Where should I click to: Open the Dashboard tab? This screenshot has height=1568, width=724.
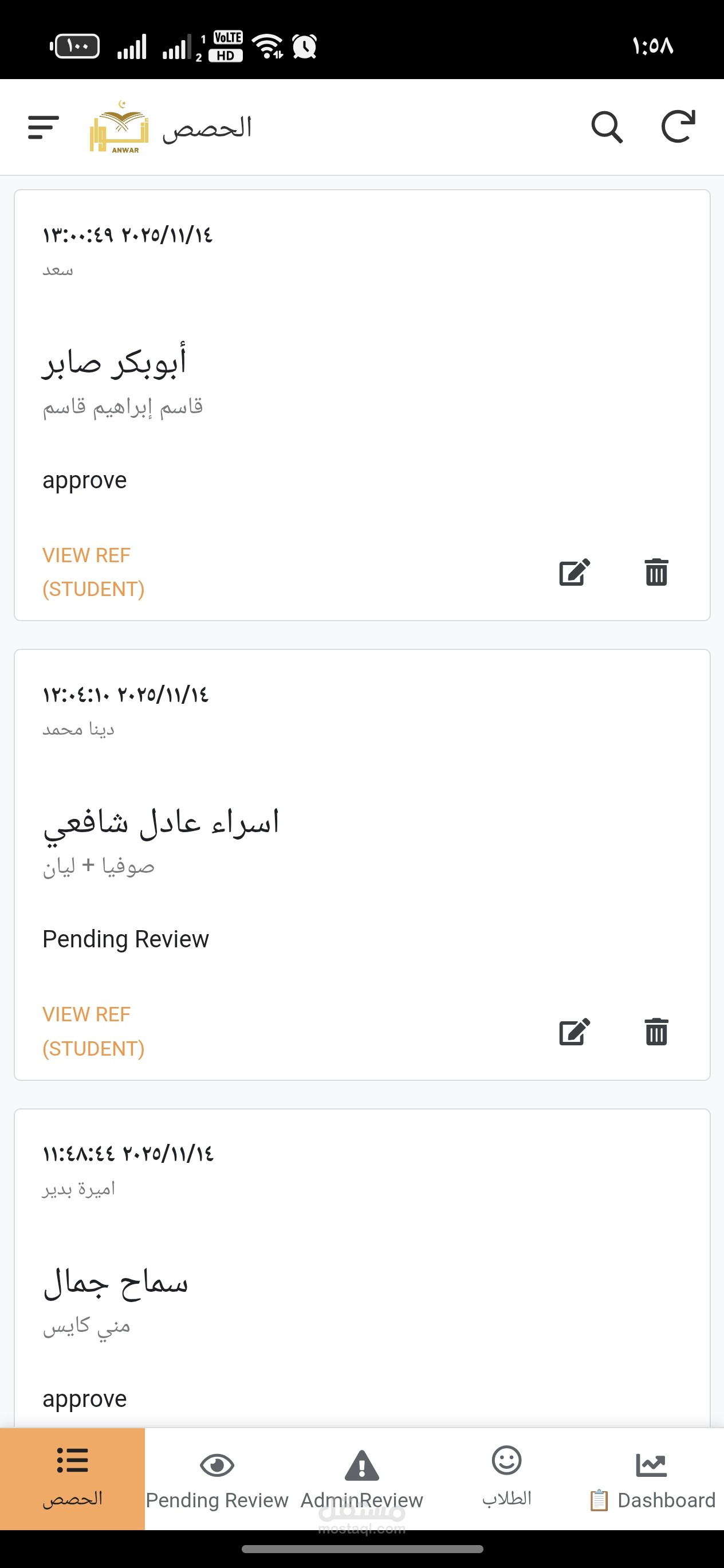[x=652, y=1479]
